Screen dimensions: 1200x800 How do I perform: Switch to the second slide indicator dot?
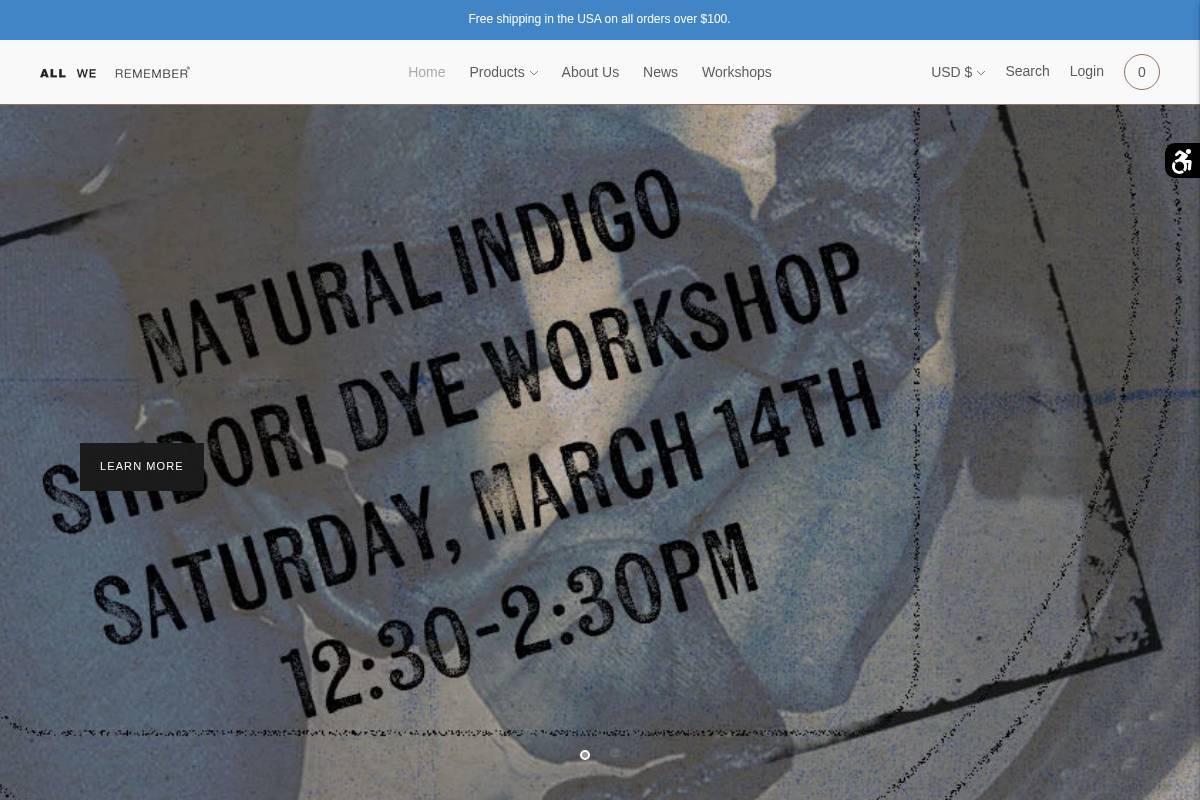pyautogui.click(x=615, y=755)
